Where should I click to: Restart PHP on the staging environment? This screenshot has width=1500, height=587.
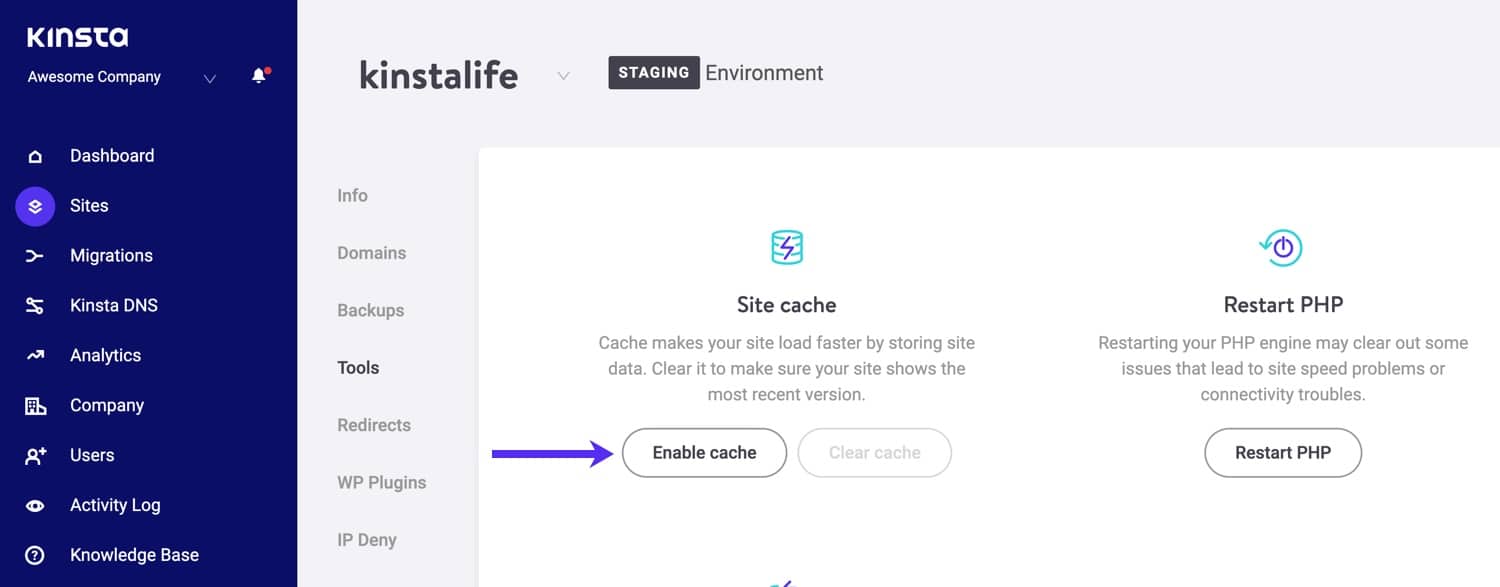click(x=1282, y=452)
